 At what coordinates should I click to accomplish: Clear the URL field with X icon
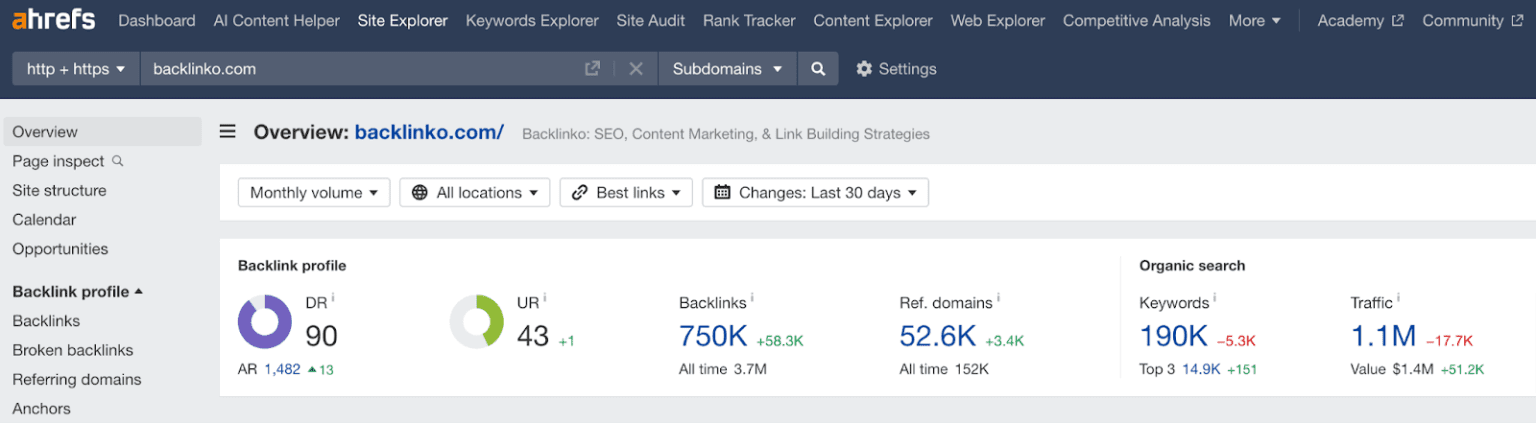(x=636, y=69)
